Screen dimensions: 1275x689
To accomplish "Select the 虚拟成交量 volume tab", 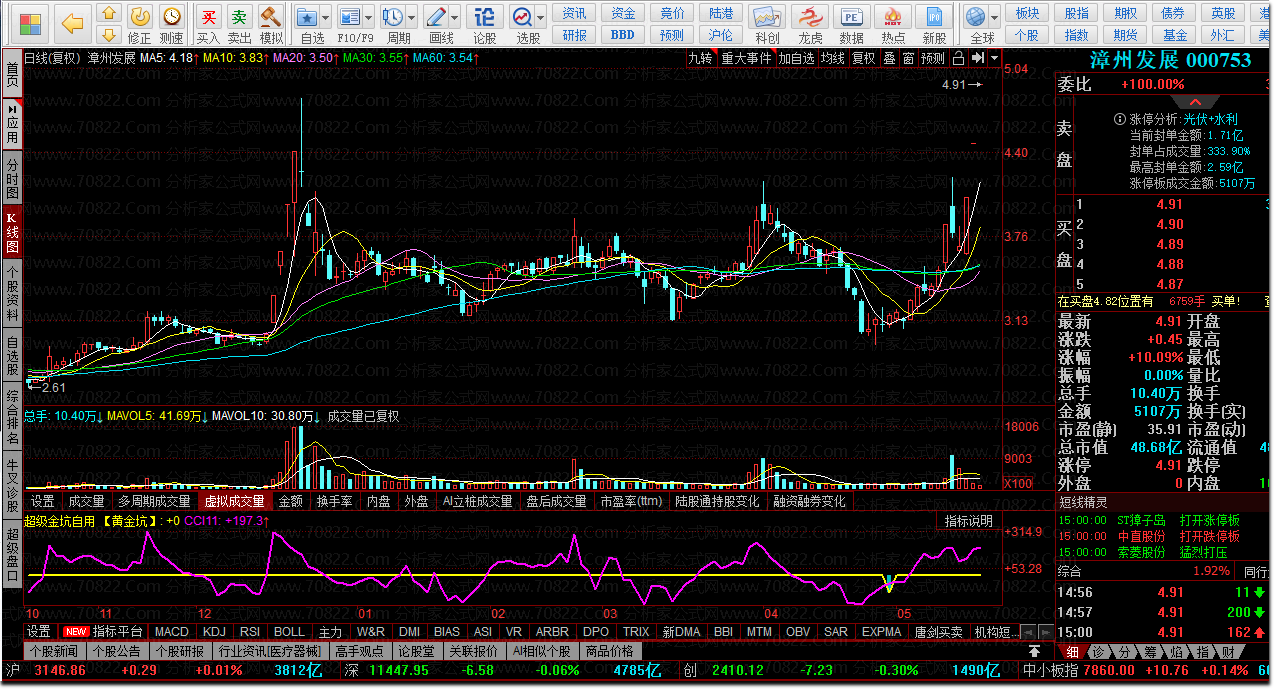I will 233,501.
